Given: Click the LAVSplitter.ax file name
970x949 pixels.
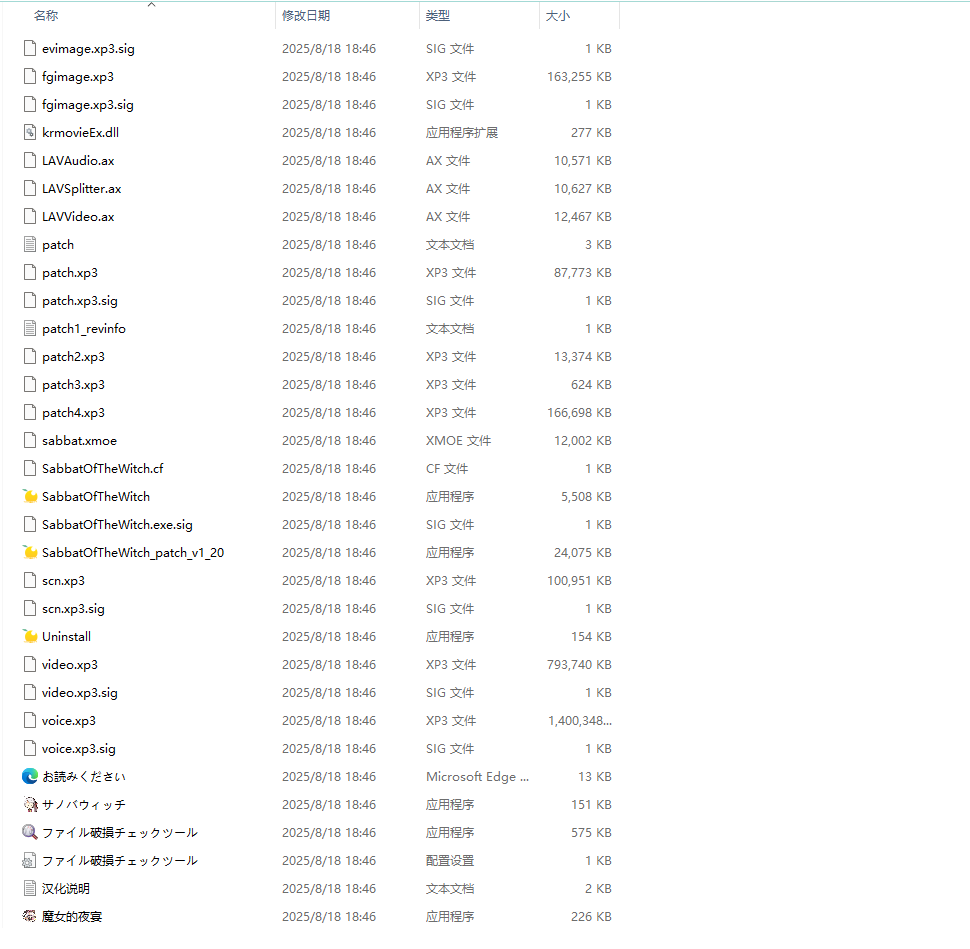Looking at the screenshot, I should pyautogui.click(x=81, y=188).
